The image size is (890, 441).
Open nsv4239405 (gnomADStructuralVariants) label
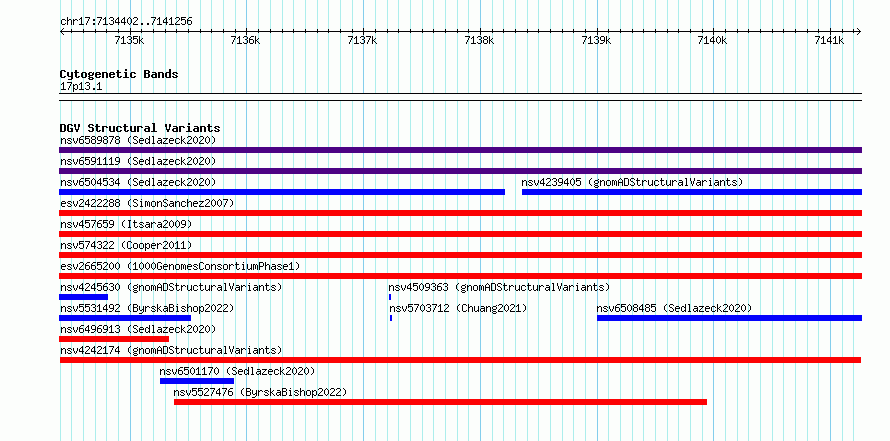(x=632, y=182)
